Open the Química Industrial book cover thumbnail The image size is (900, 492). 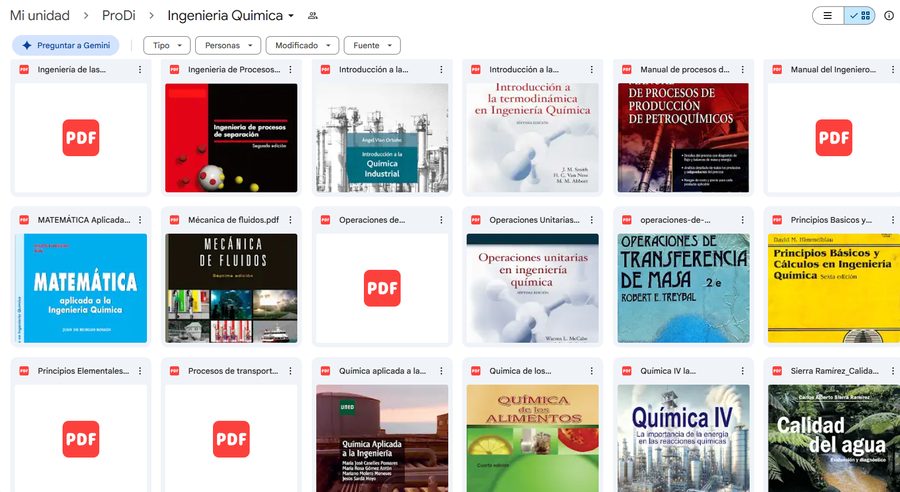382,138
